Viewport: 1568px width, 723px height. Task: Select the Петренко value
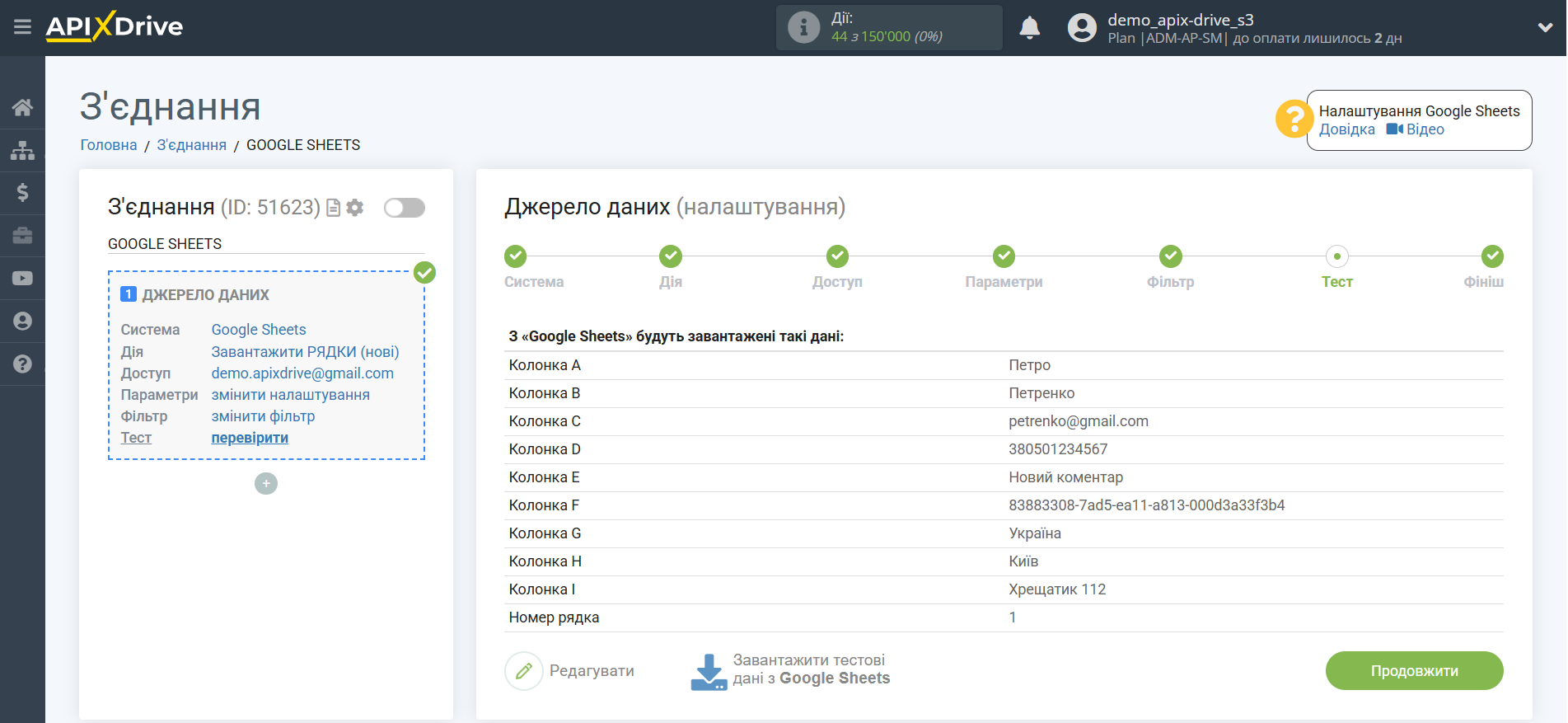(1041, 393)
